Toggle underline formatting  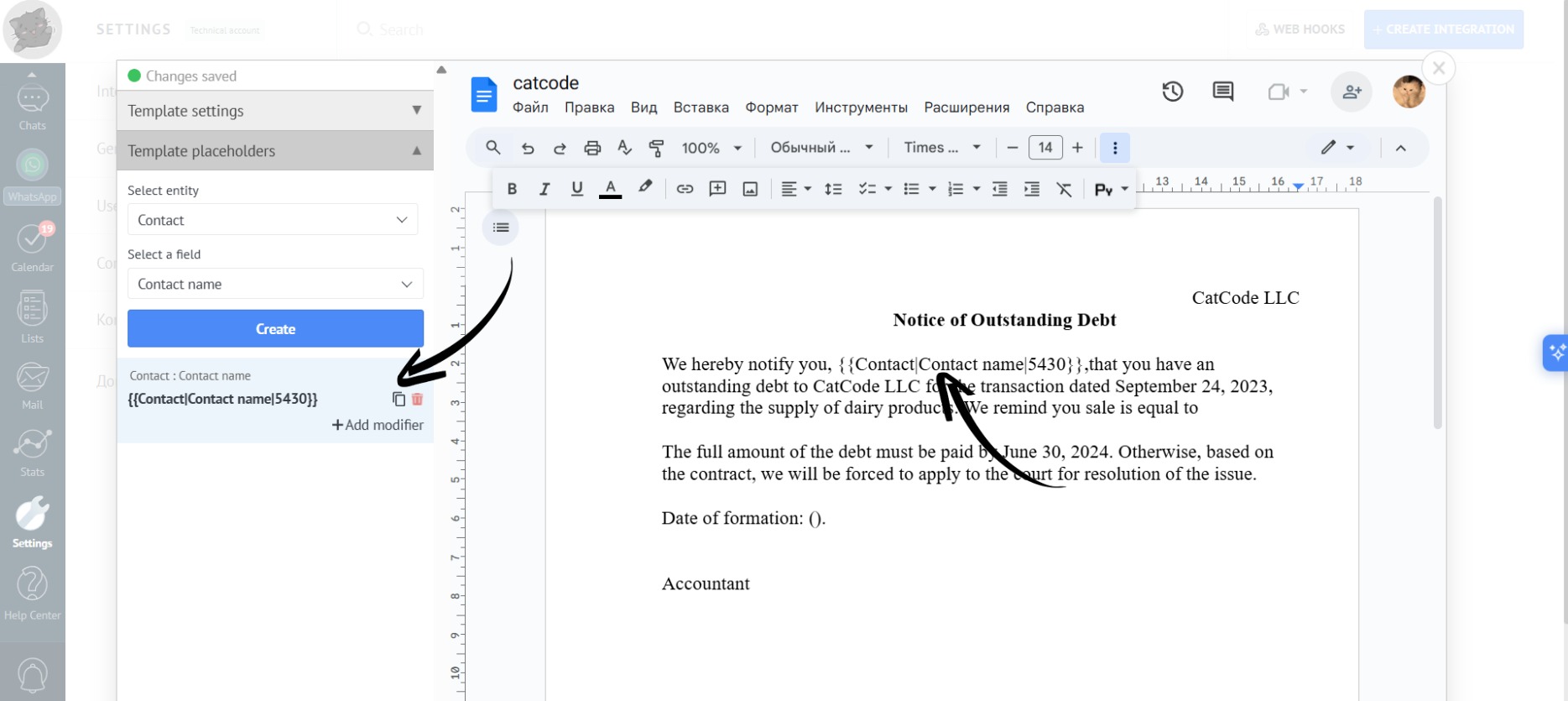click(x=577, y=189)
